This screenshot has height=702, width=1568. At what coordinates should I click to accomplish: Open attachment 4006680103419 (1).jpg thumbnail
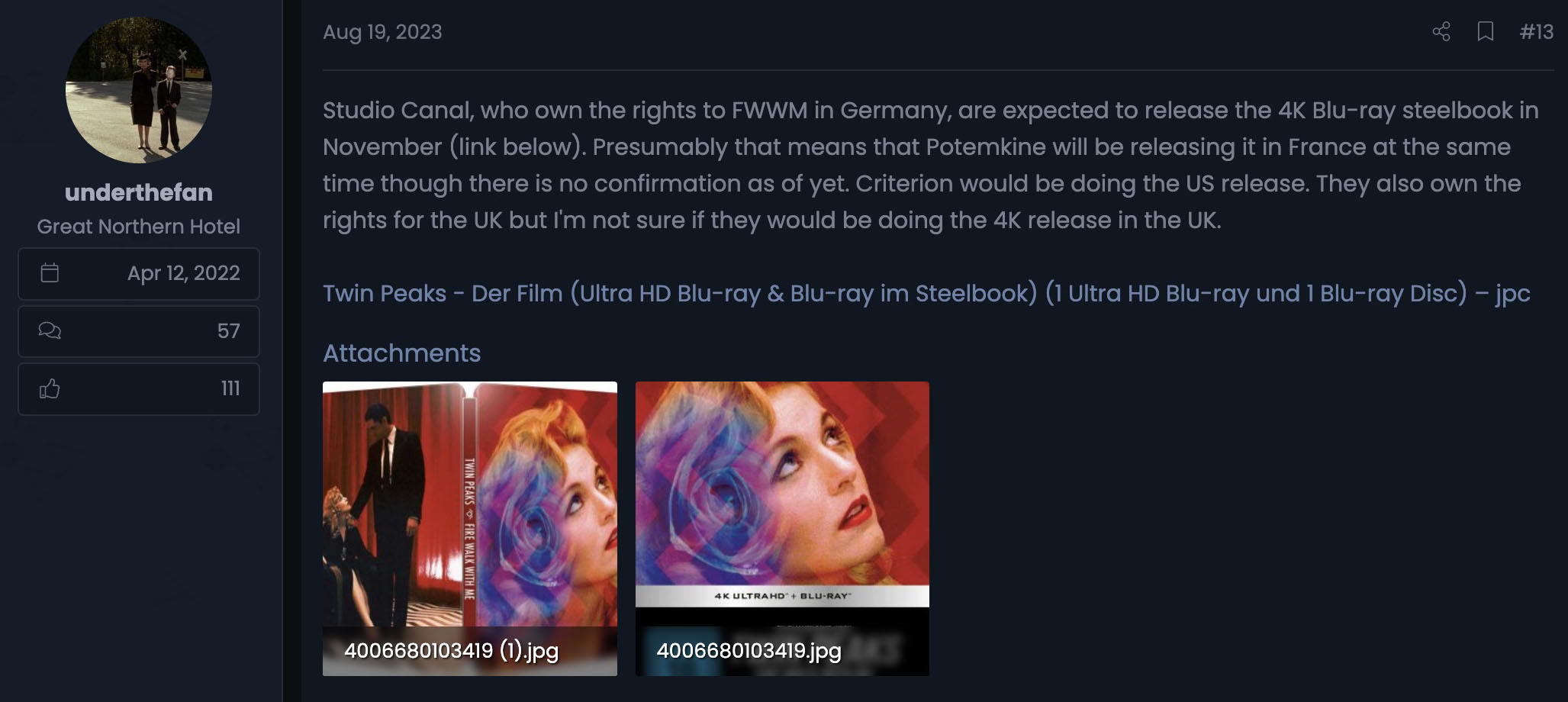pos(470,528)
